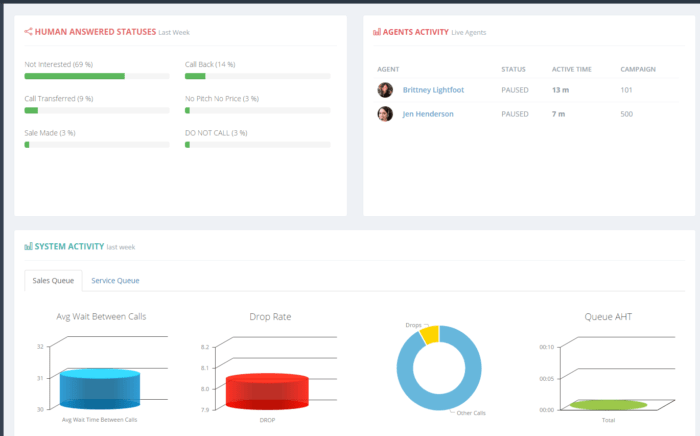Viewport: 700px width, 436px height.
Task: Click campaign number 500
Action: pos(626,114)
